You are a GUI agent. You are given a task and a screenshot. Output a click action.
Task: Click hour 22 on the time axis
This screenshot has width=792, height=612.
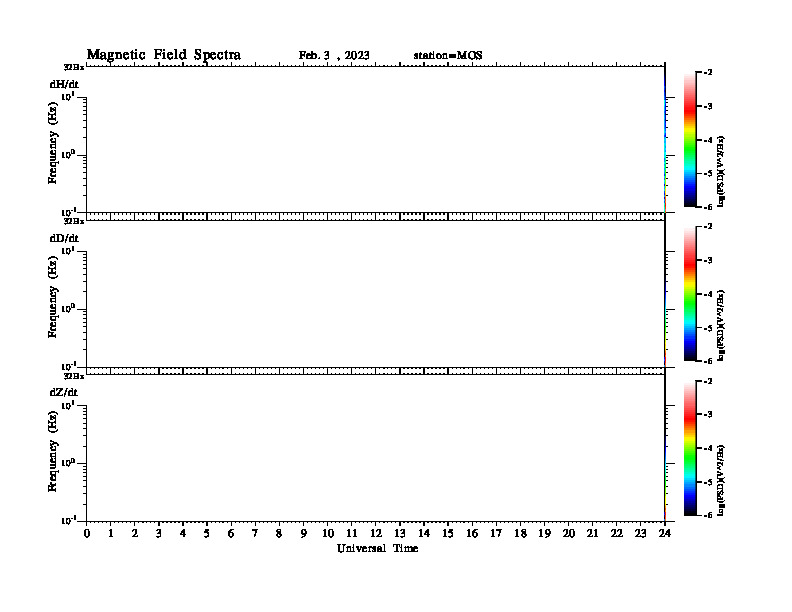coord(617,534)
